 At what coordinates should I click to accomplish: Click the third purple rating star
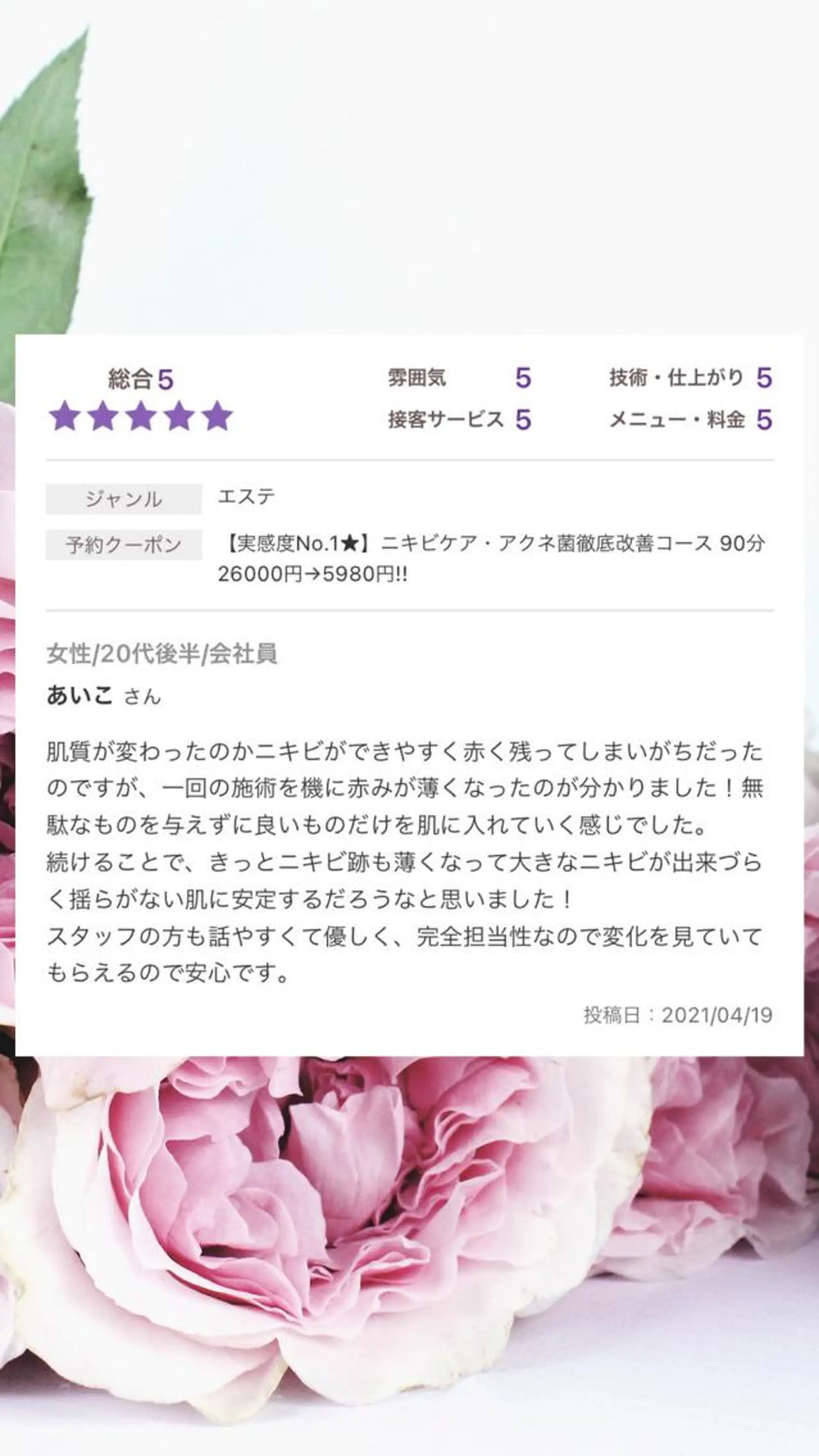(x=141, y=416)
